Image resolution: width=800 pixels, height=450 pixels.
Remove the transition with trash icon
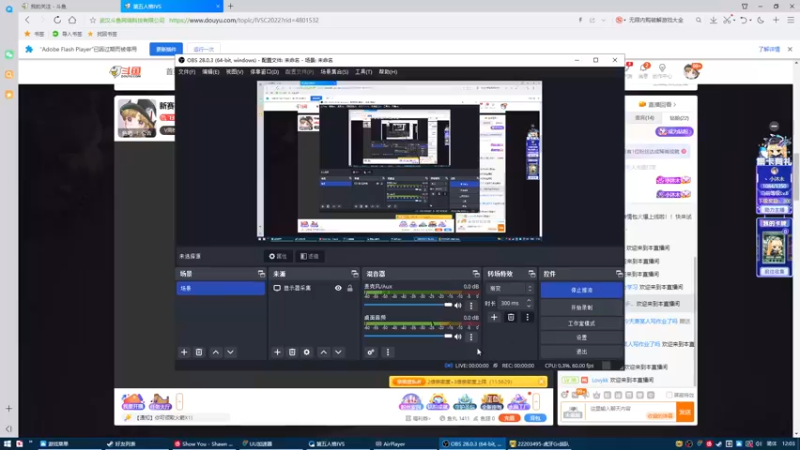click(x=511, y=317)
